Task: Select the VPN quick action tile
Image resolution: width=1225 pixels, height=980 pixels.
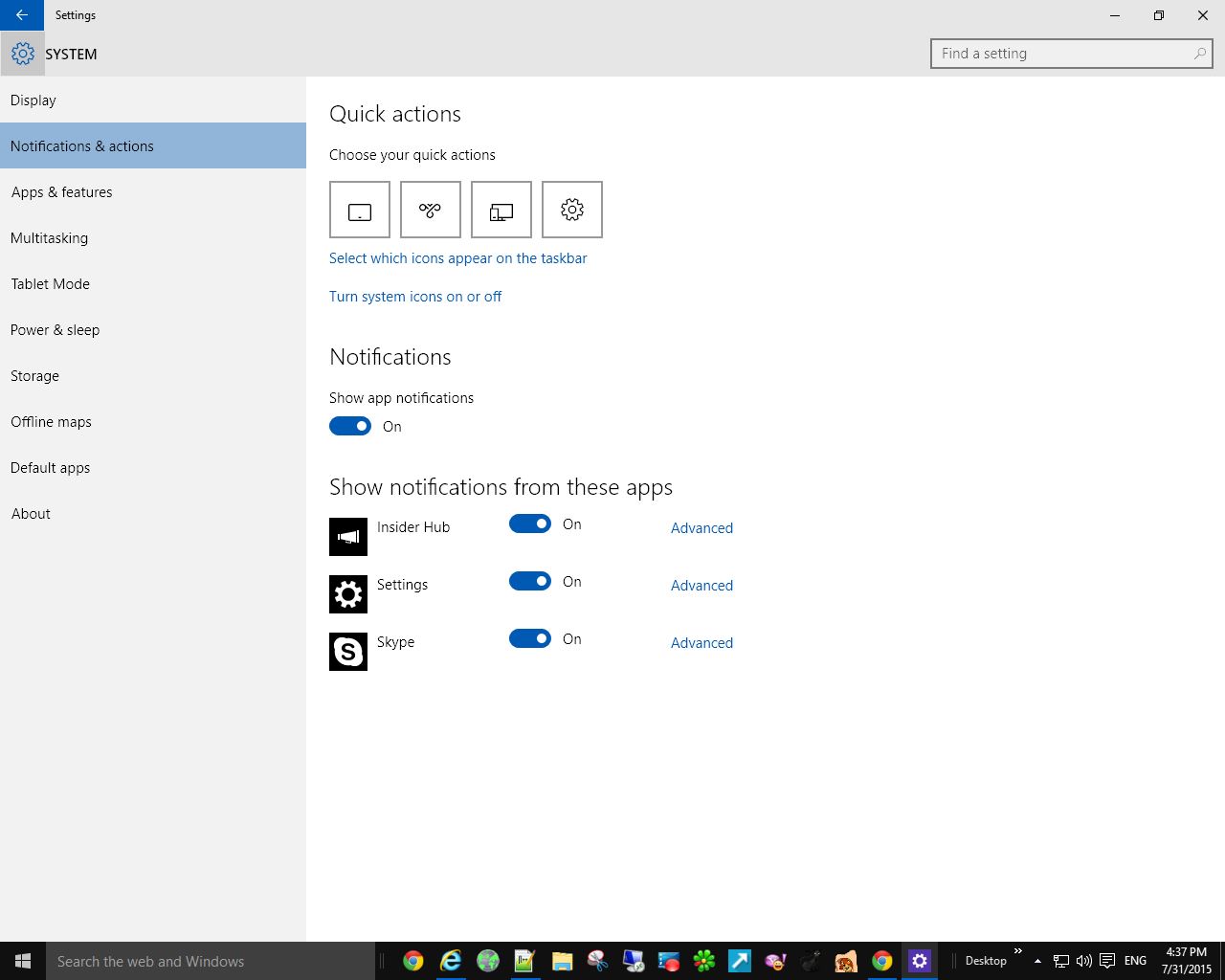Action: point(431,210)
